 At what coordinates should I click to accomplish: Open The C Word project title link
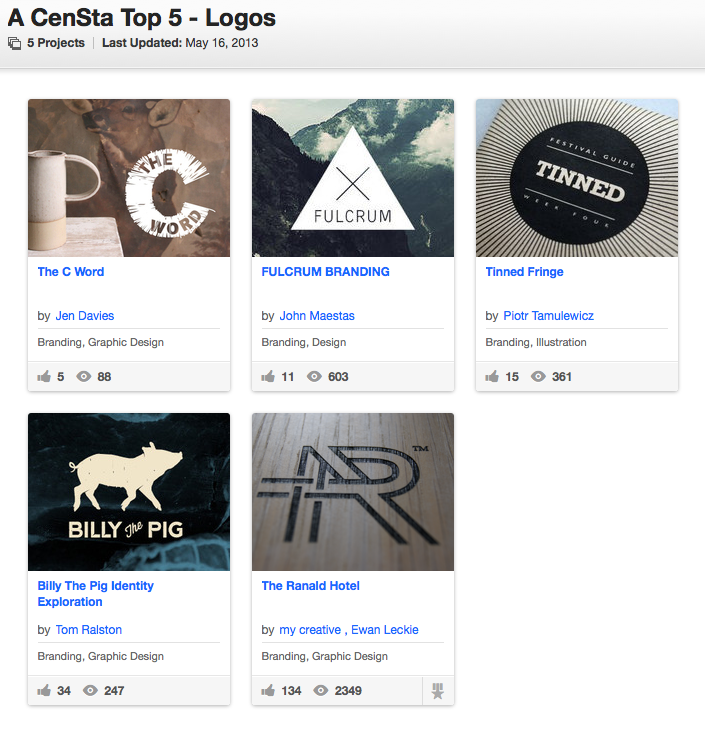71,272
